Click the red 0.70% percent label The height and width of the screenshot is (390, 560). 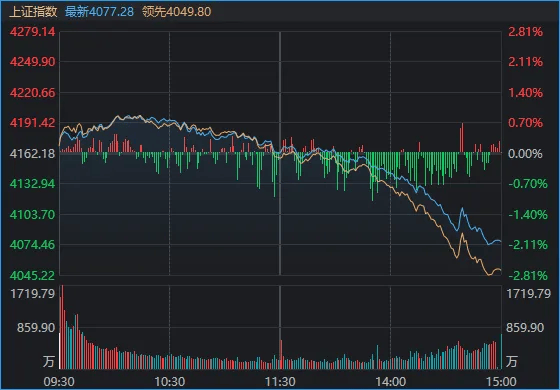(x=525, y=123)
